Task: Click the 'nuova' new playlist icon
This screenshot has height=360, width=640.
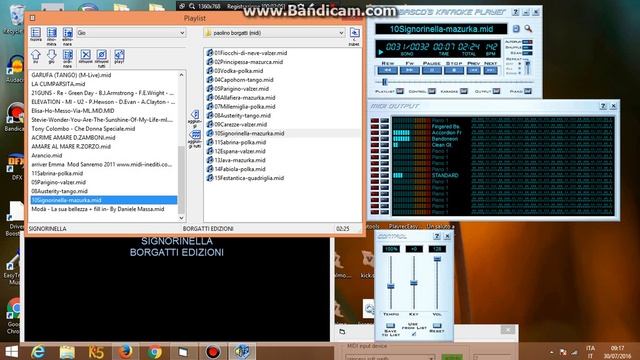Action: coord(36,33)
